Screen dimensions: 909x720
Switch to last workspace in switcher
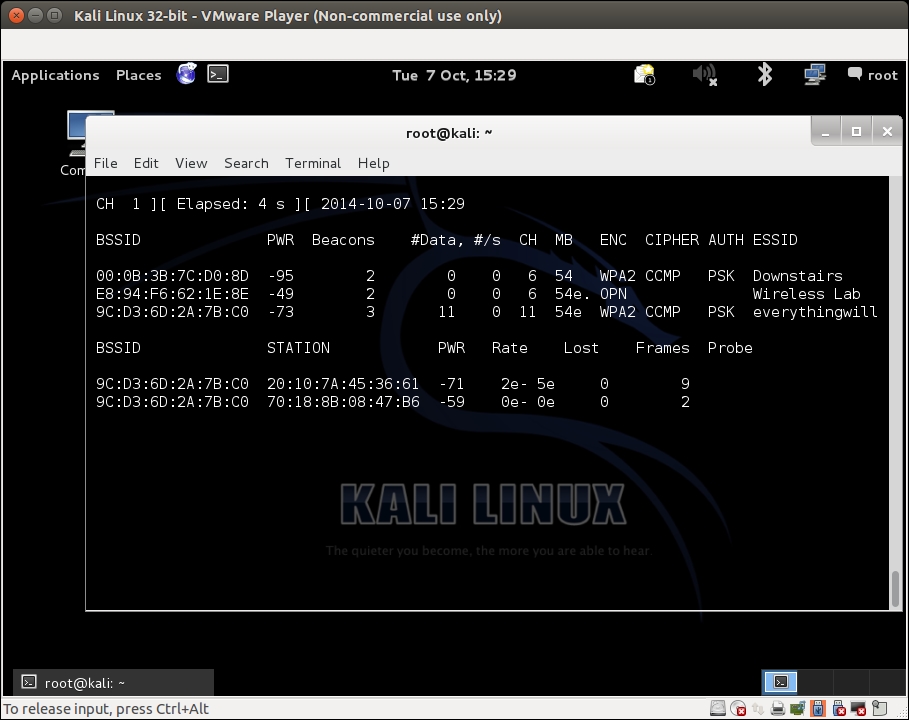click(887, 682)
